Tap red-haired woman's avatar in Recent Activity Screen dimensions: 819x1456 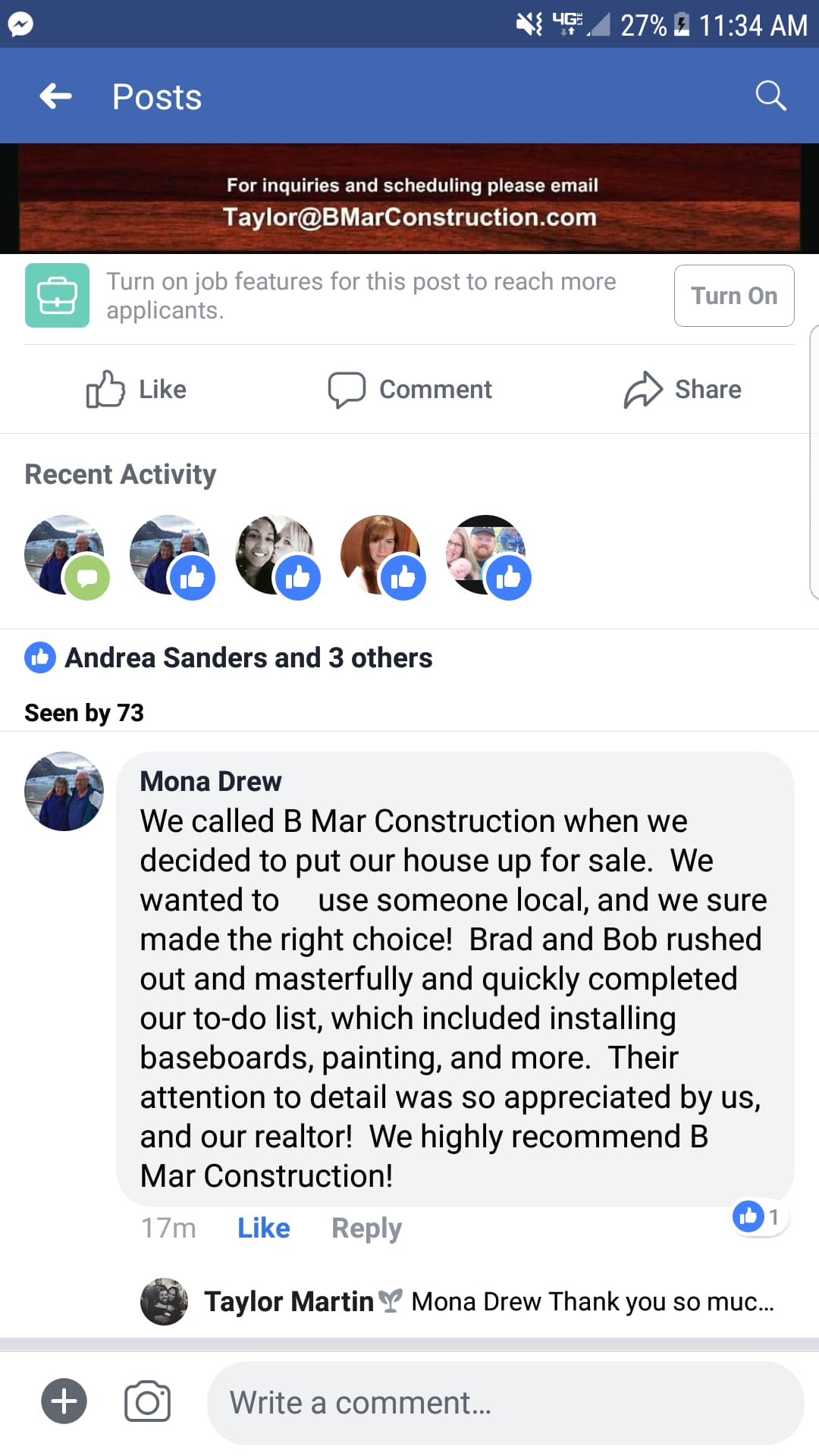pyautogui.click(x=381, y=555)
